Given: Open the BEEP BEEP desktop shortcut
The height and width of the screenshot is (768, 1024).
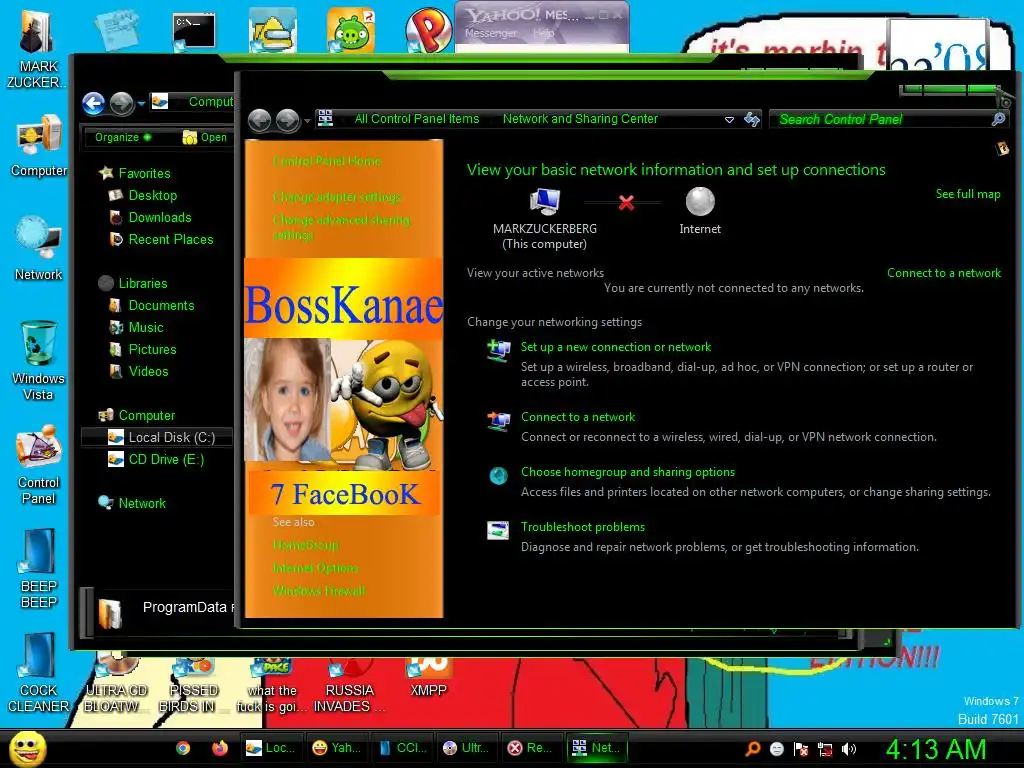Looking at the screenshot, I should (39, 569).
